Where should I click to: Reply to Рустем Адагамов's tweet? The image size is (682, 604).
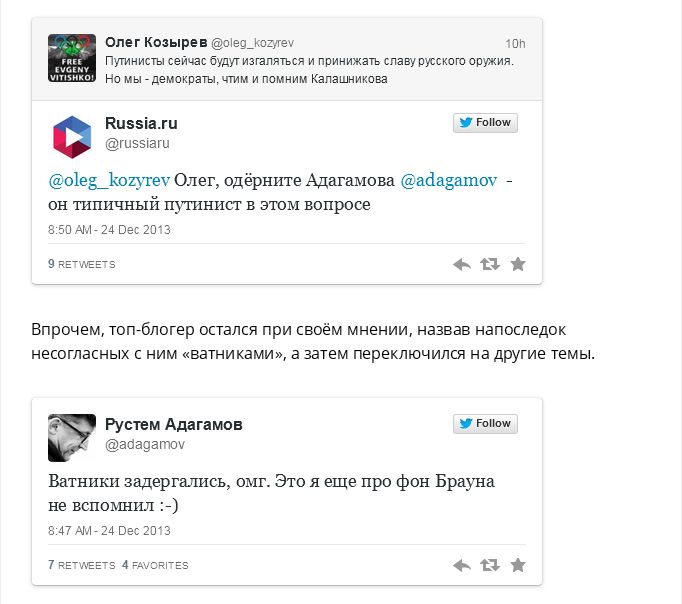point(461,565)
